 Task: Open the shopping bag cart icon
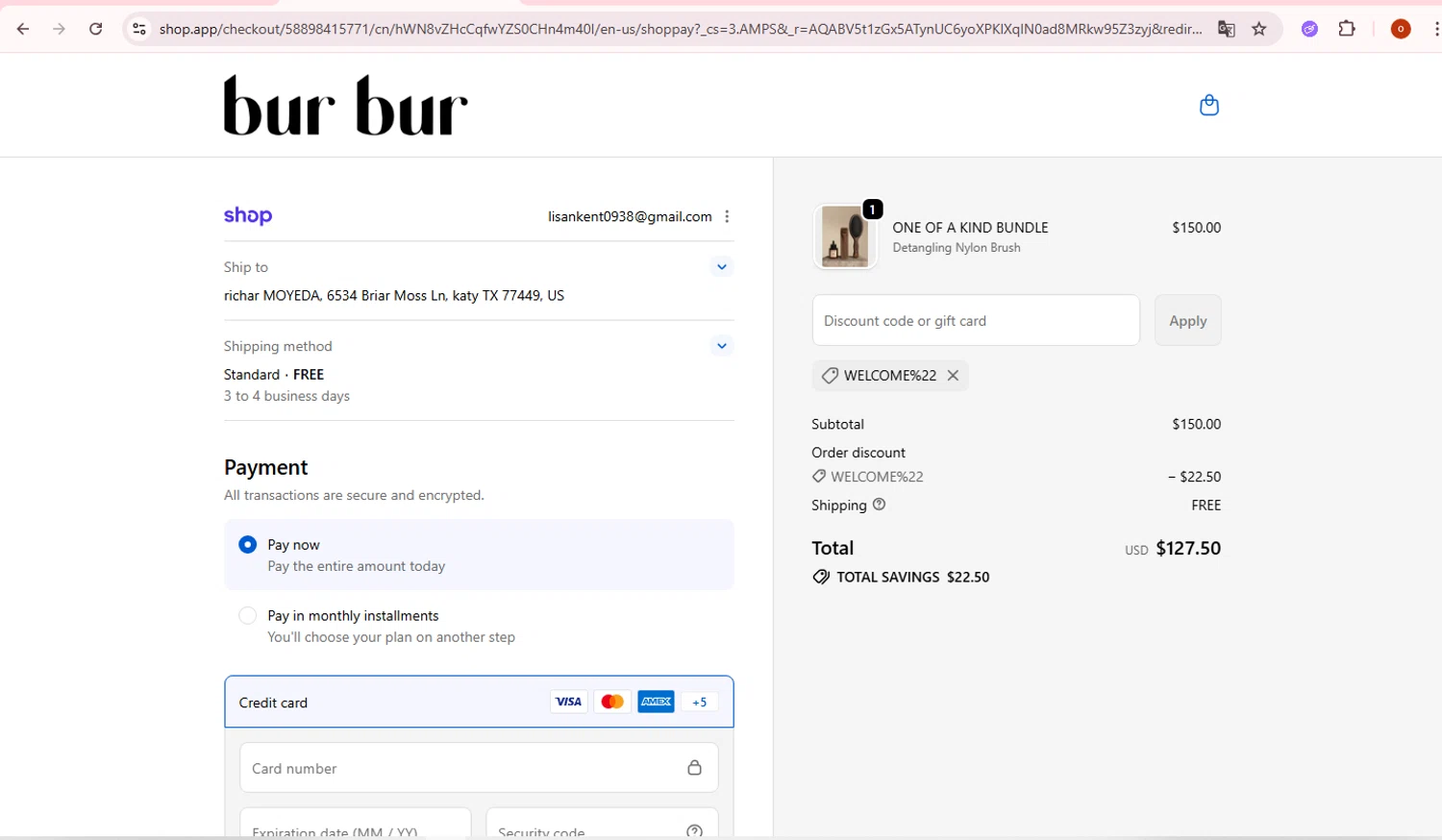click(1209, 105)
